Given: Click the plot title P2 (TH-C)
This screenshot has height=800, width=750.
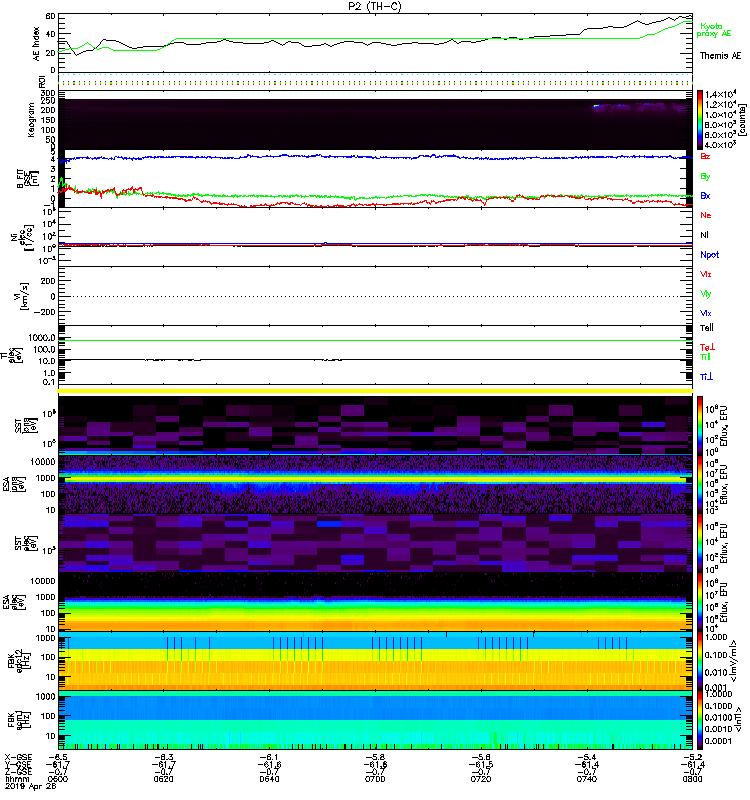Looking at the screenshot, I should pyautogui.click(x=375, y=6).
